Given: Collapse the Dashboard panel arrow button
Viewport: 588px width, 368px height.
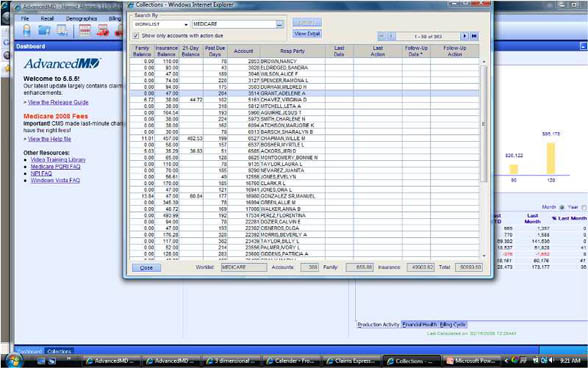Looking at the screenshot, I should [583, 46].
